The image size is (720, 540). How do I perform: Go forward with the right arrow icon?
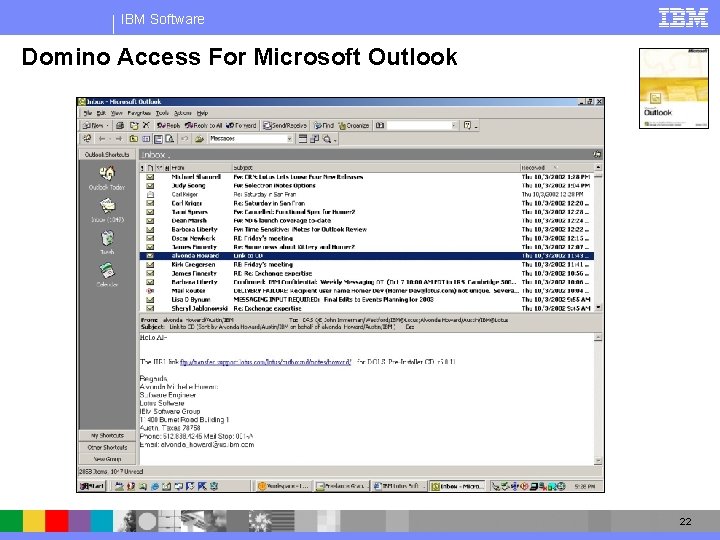coord(119,139)
